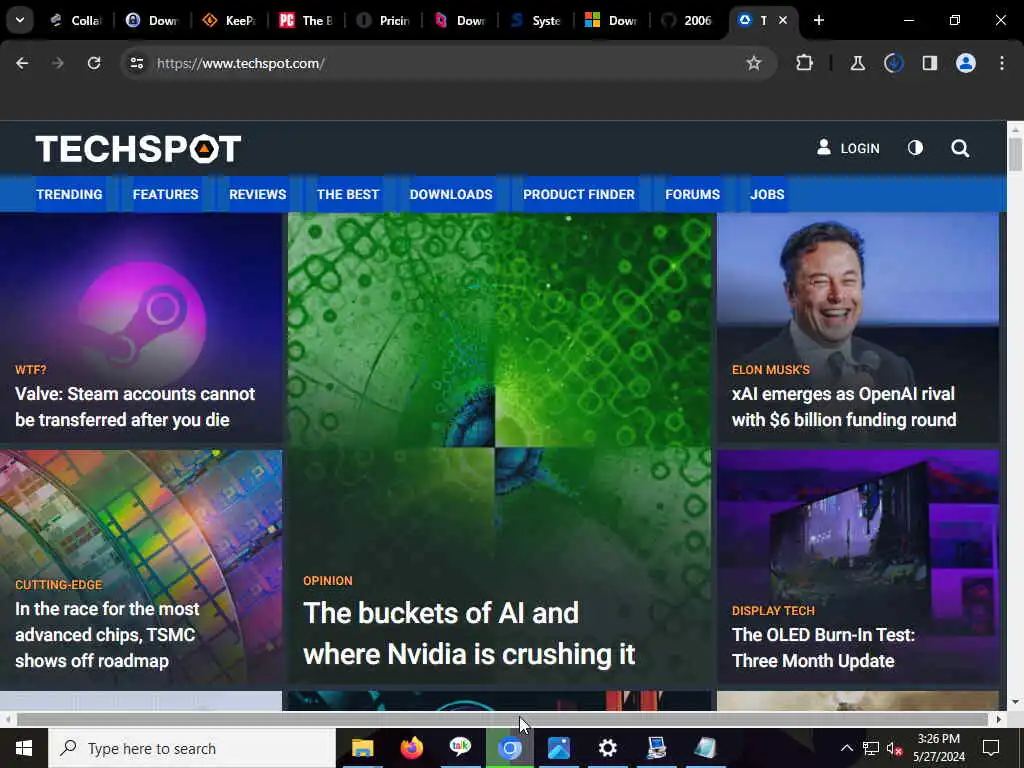Click the OPINION category label
The width and height of the screenshot is (1024, 768).
click(328, 581)
